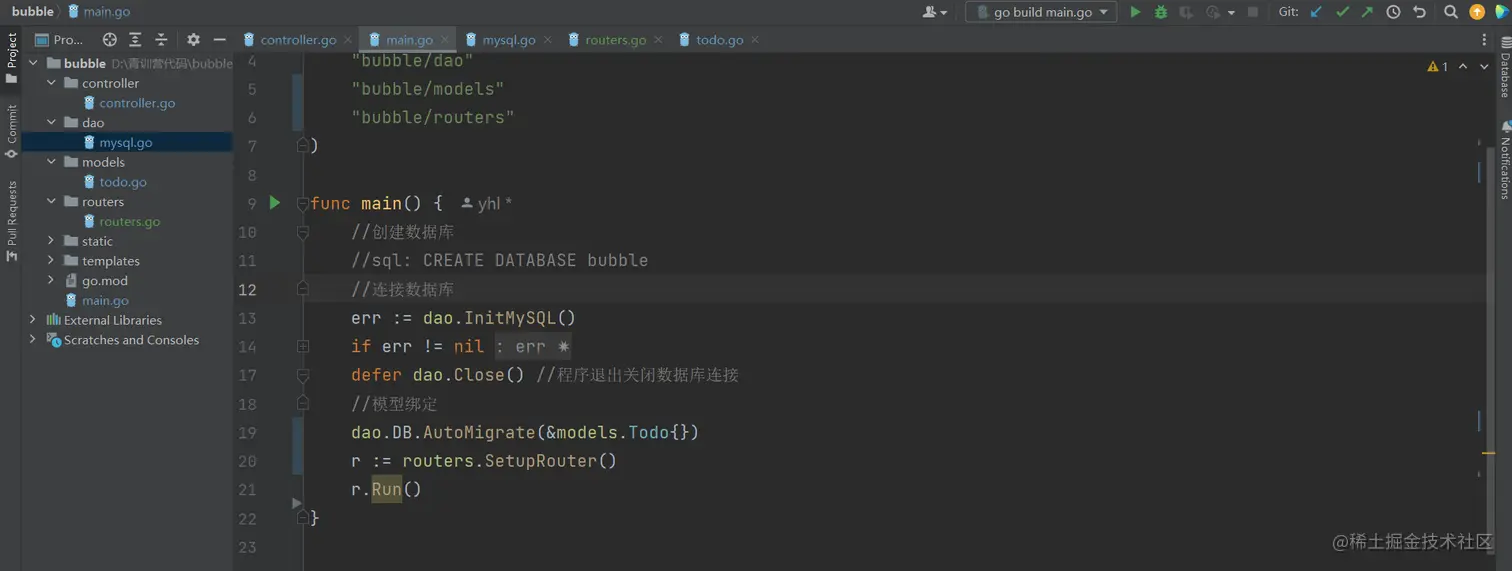
Task: Open Project panel gear options
Action: pos(193,40)
